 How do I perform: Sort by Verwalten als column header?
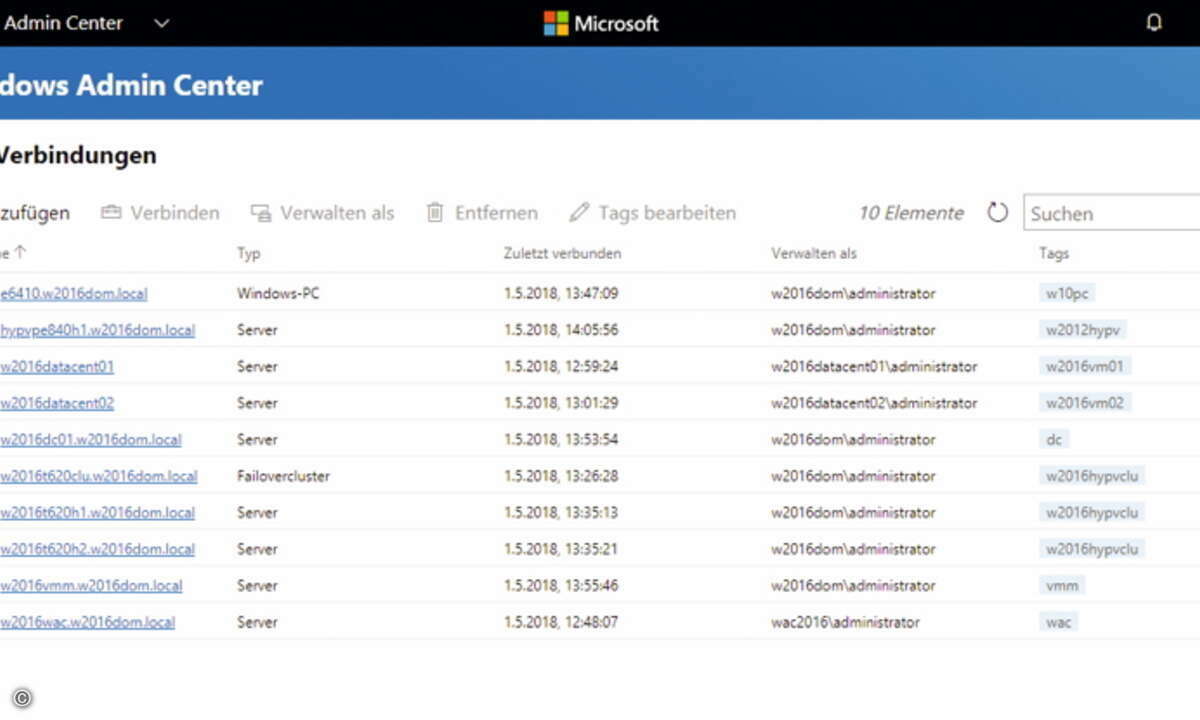814,254
